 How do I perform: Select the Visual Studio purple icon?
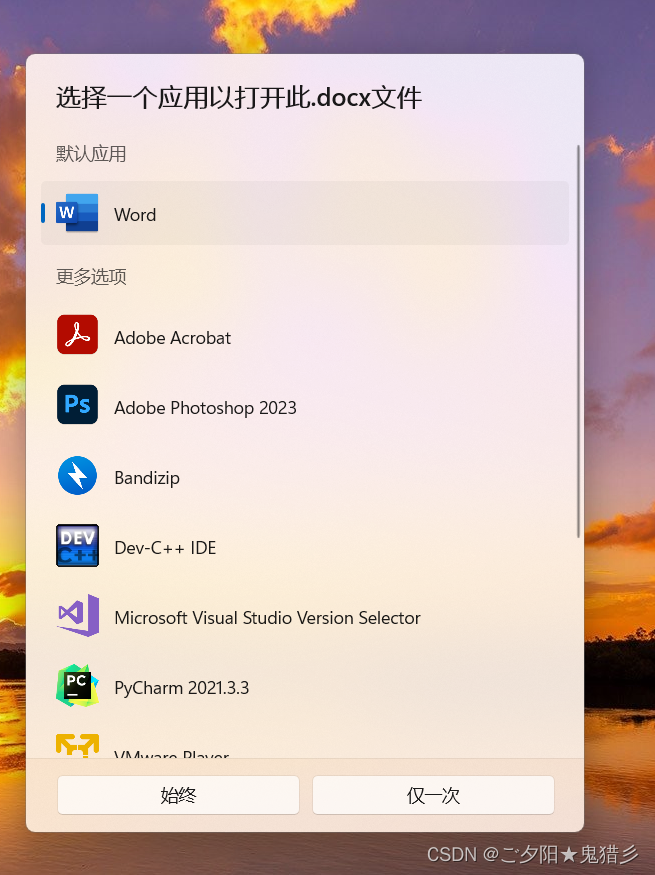point(78,616)
